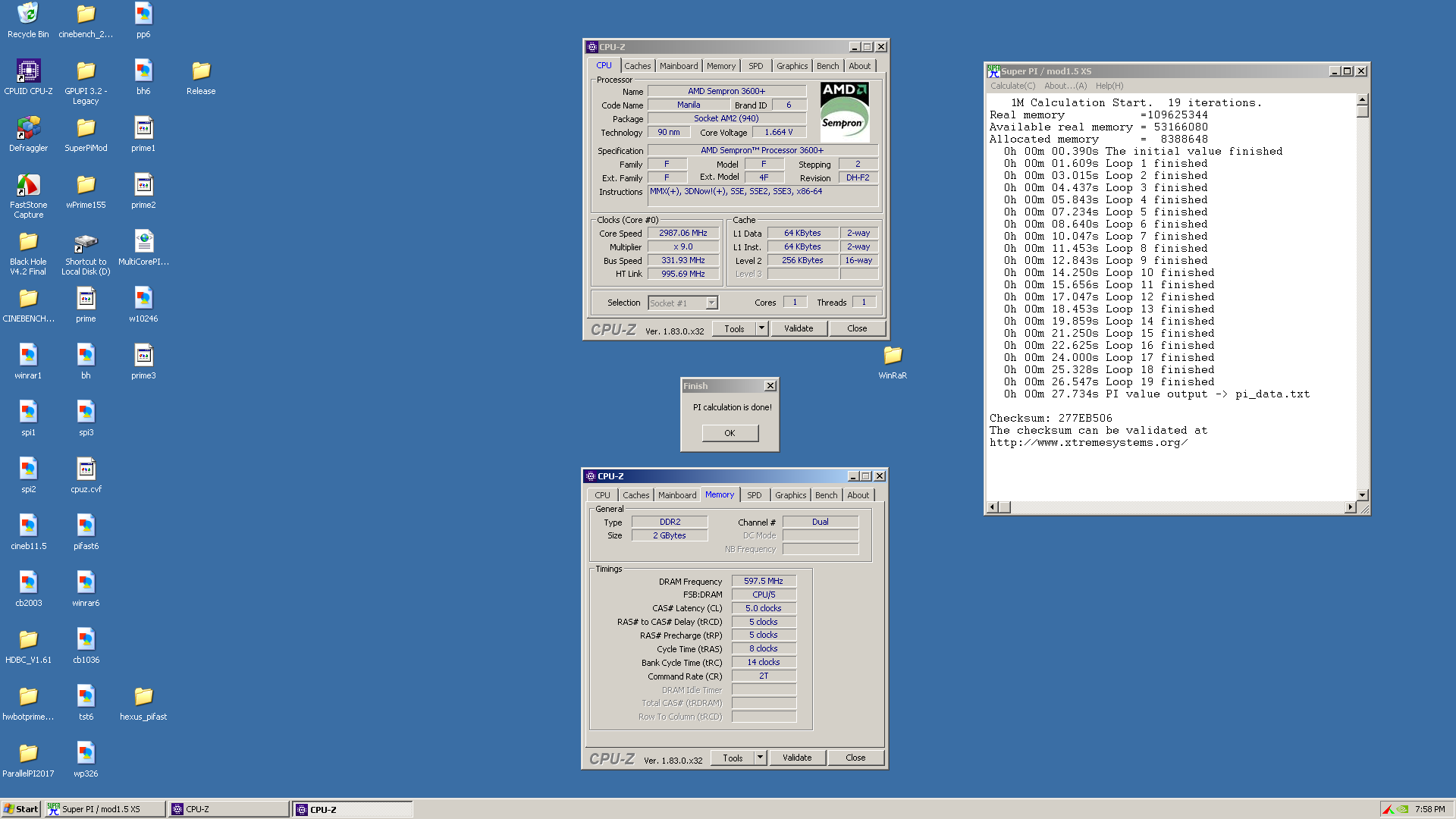Click Super PI horizontal scrollbar right arrow
1456x819 pixels.
[1350, 507]
